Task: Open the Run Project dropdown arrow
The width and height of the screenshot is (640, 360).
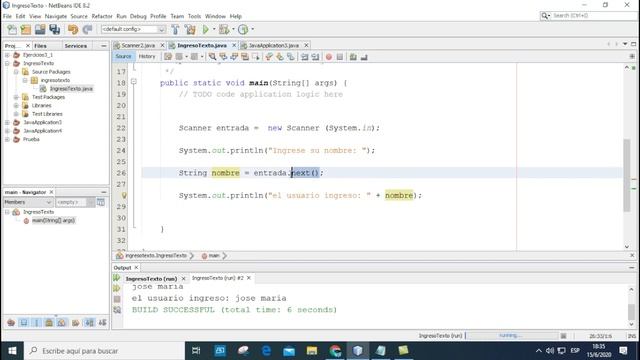Action: tap(213, 29)
